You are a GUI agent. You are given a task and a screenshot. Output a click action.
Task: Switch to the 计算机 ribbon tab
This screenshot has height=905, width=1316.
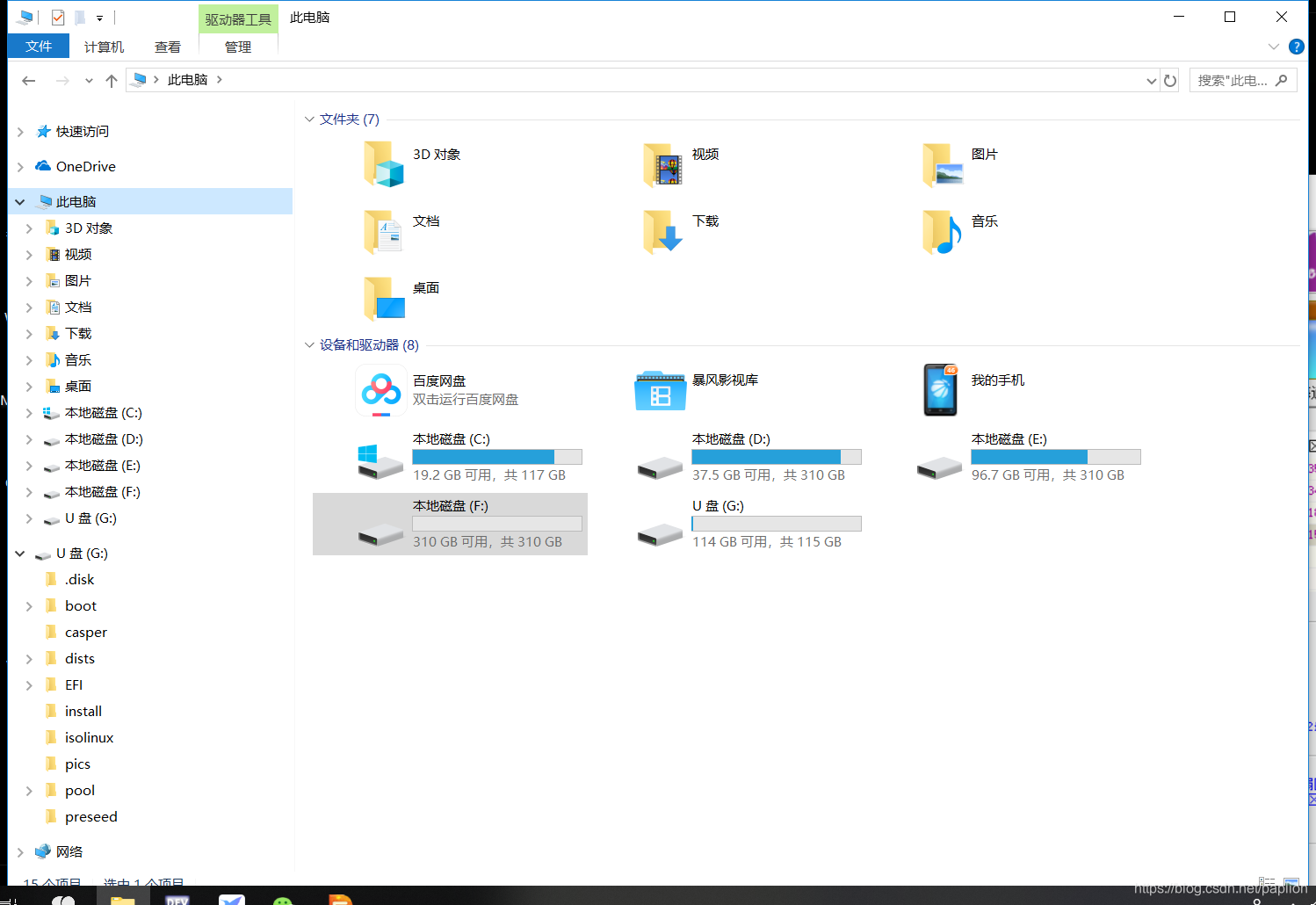[104, 47]
